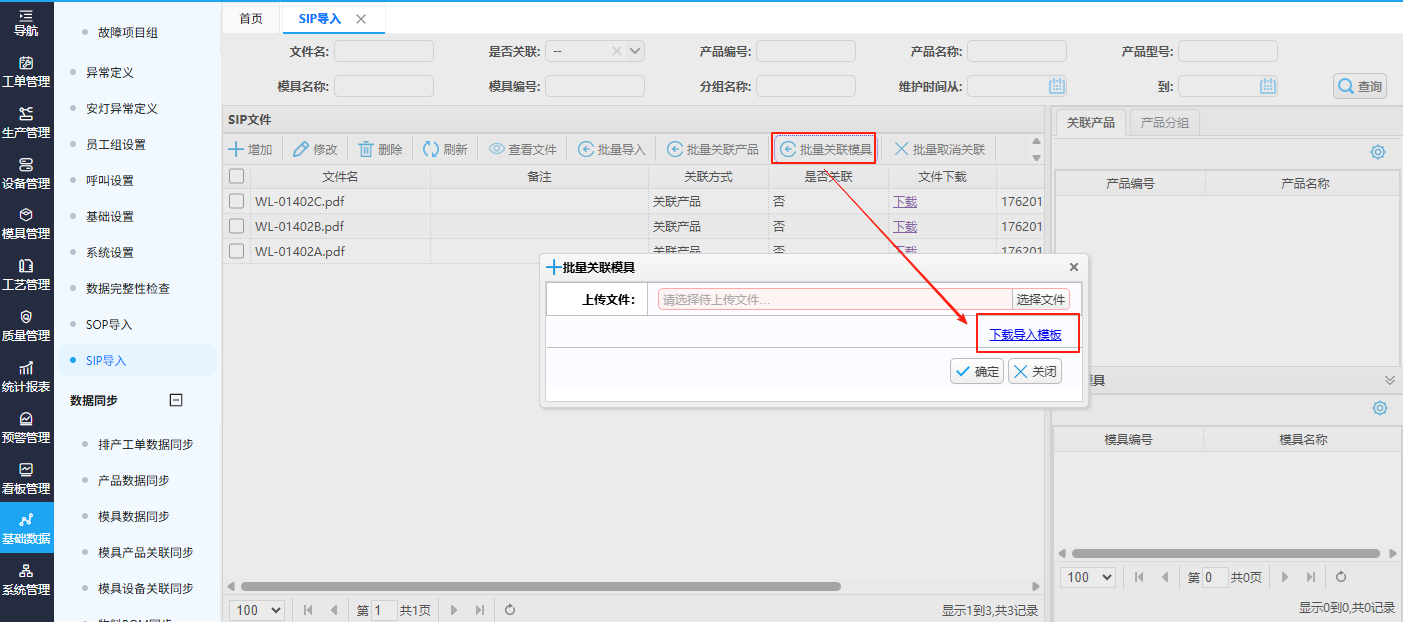The height and width of the screenshot is (622, 1403).
Task: Click the gear icon in 关联产品 panel
Action: pyautogui.click(x=1378, y=152)
